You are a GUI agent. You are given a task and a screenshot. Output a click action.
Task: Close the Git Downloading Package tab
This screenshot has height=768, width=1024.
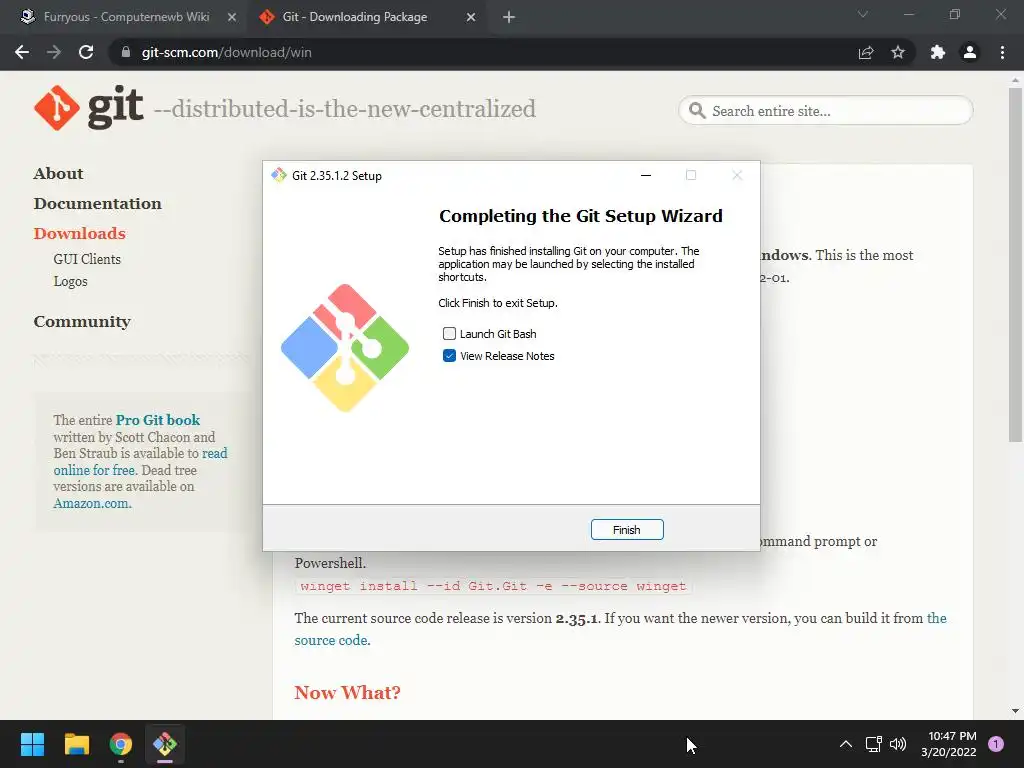[471, 17]
